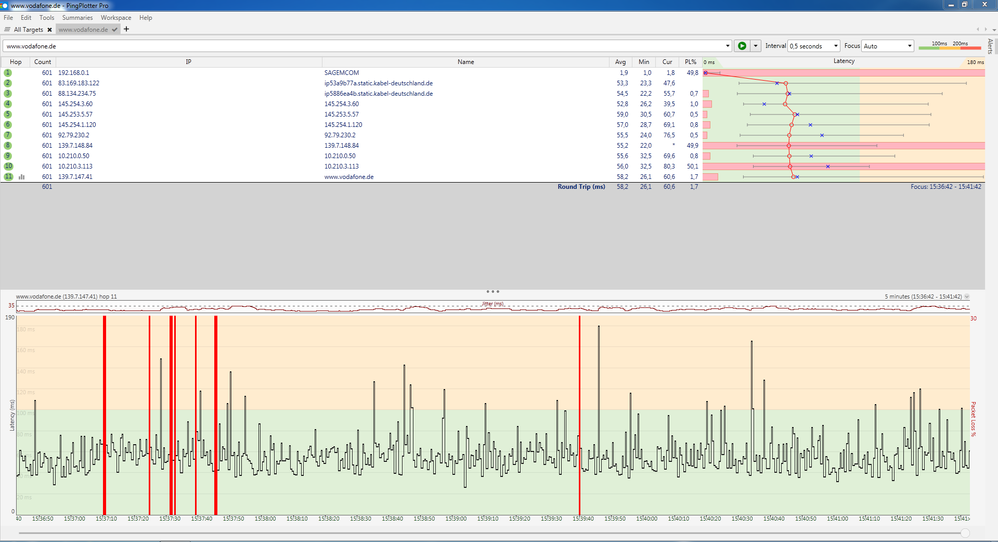Image resolution: width=998 pixels, height=542 pixels.
Task: Select ip53a9b77a.static.kabel-deutschland.de name
Action: tap(379, 83)
